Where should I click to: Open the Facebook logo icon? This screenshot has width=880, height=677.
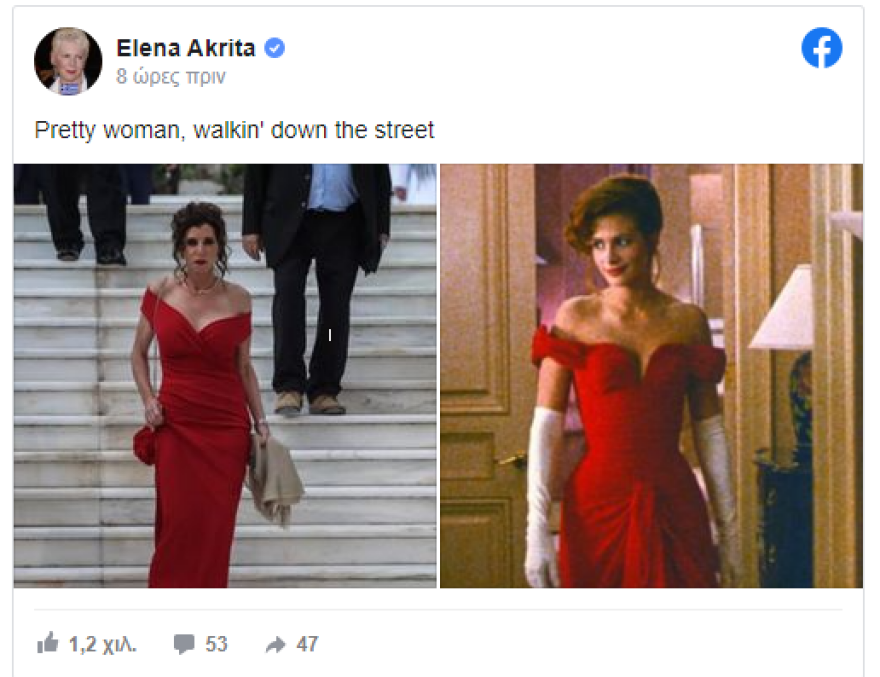[821, 48]
